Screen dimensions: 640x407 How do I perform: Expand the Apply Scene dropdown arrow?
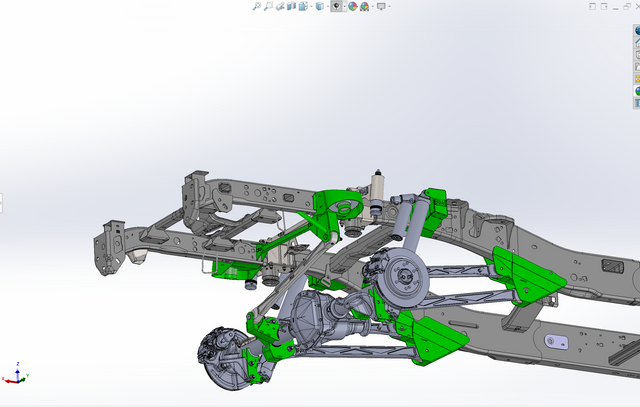click(372, 6)
